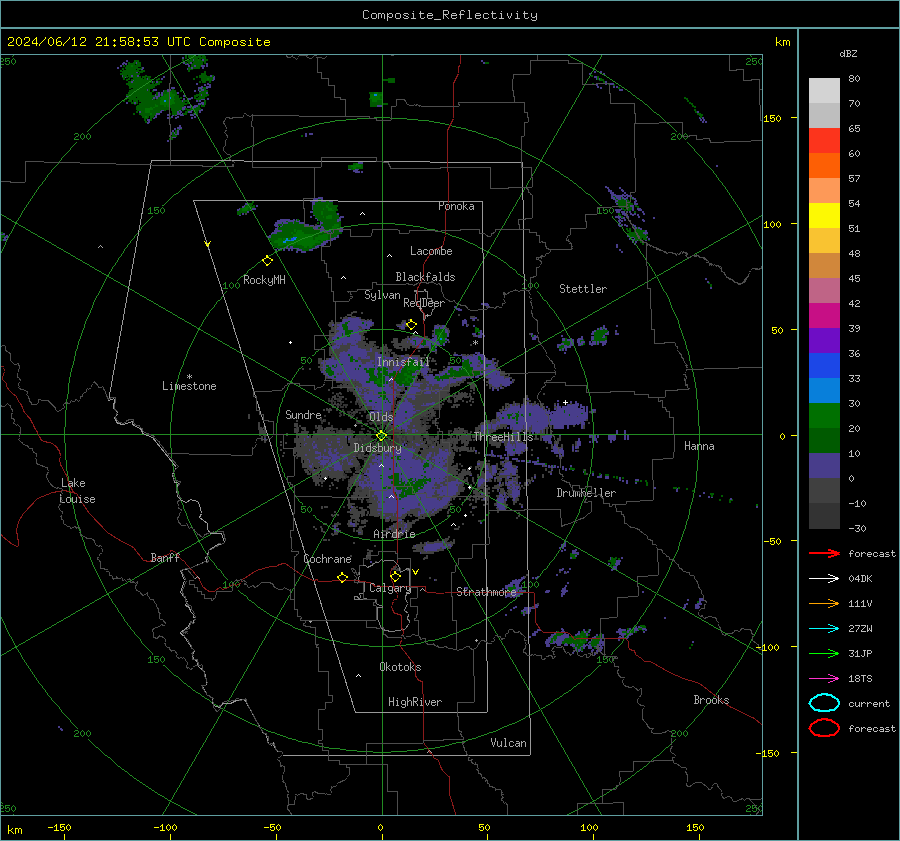This screenshot has width=900, height=841.
Task: Click the Brooks city label
Action: click(x=711, y=700)
